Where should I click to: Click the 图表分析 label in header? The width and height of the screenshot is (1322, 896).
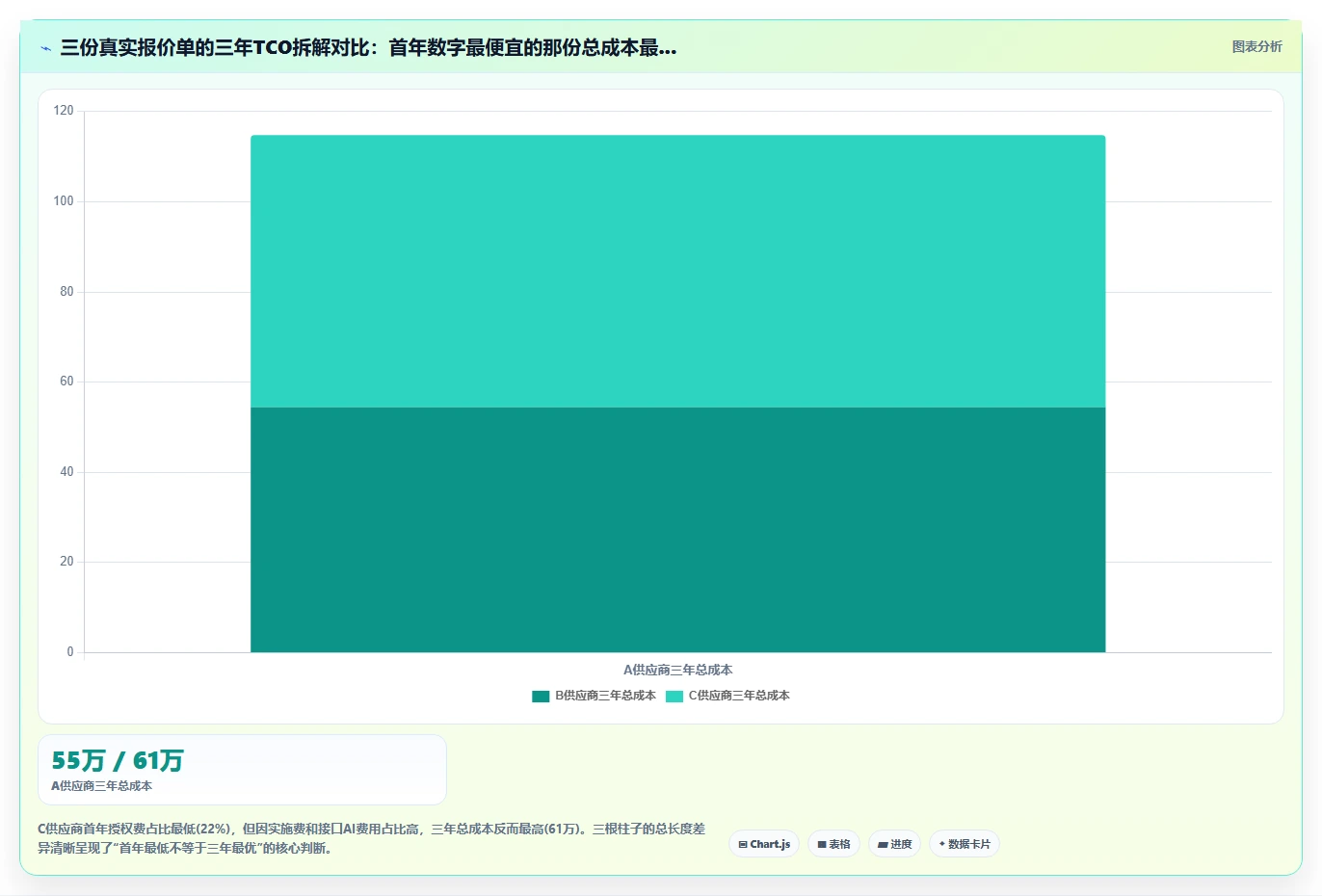(1256, 46)
